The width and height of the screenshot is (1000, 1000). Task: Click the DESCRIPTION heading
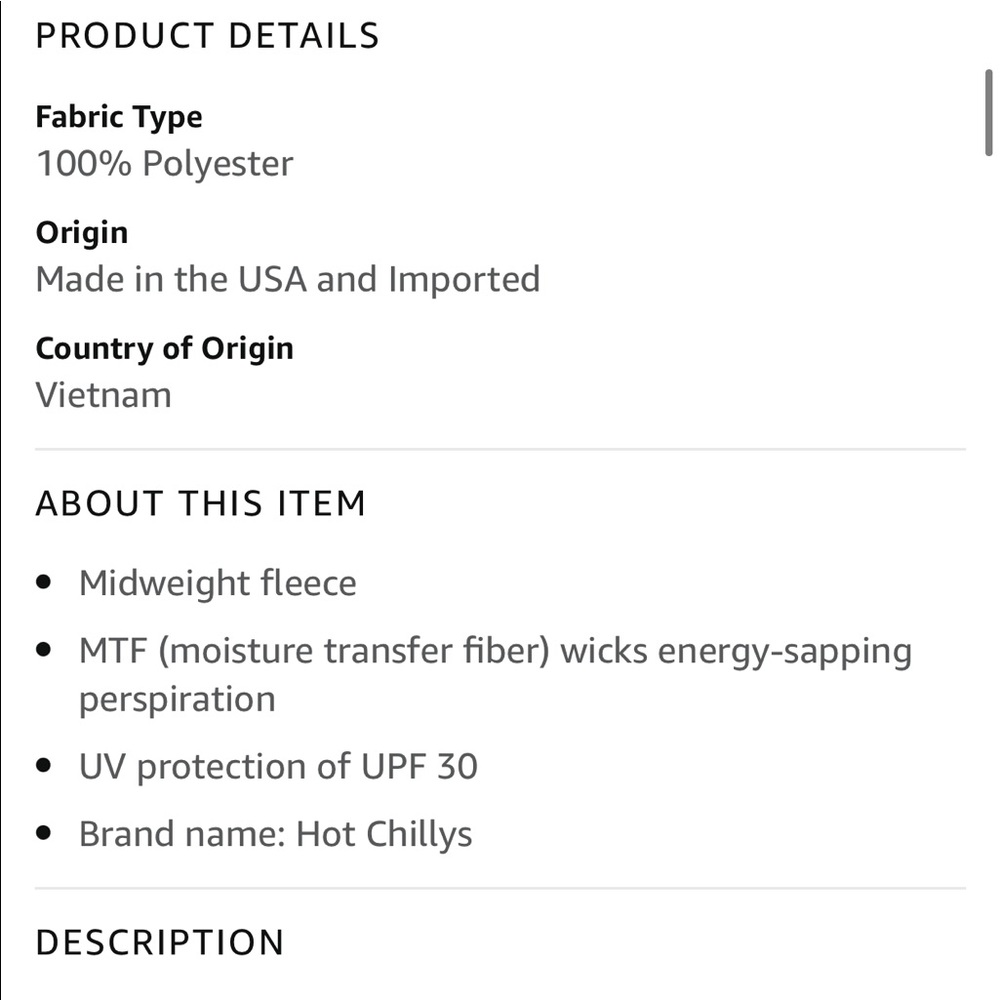tap(160, 943)
